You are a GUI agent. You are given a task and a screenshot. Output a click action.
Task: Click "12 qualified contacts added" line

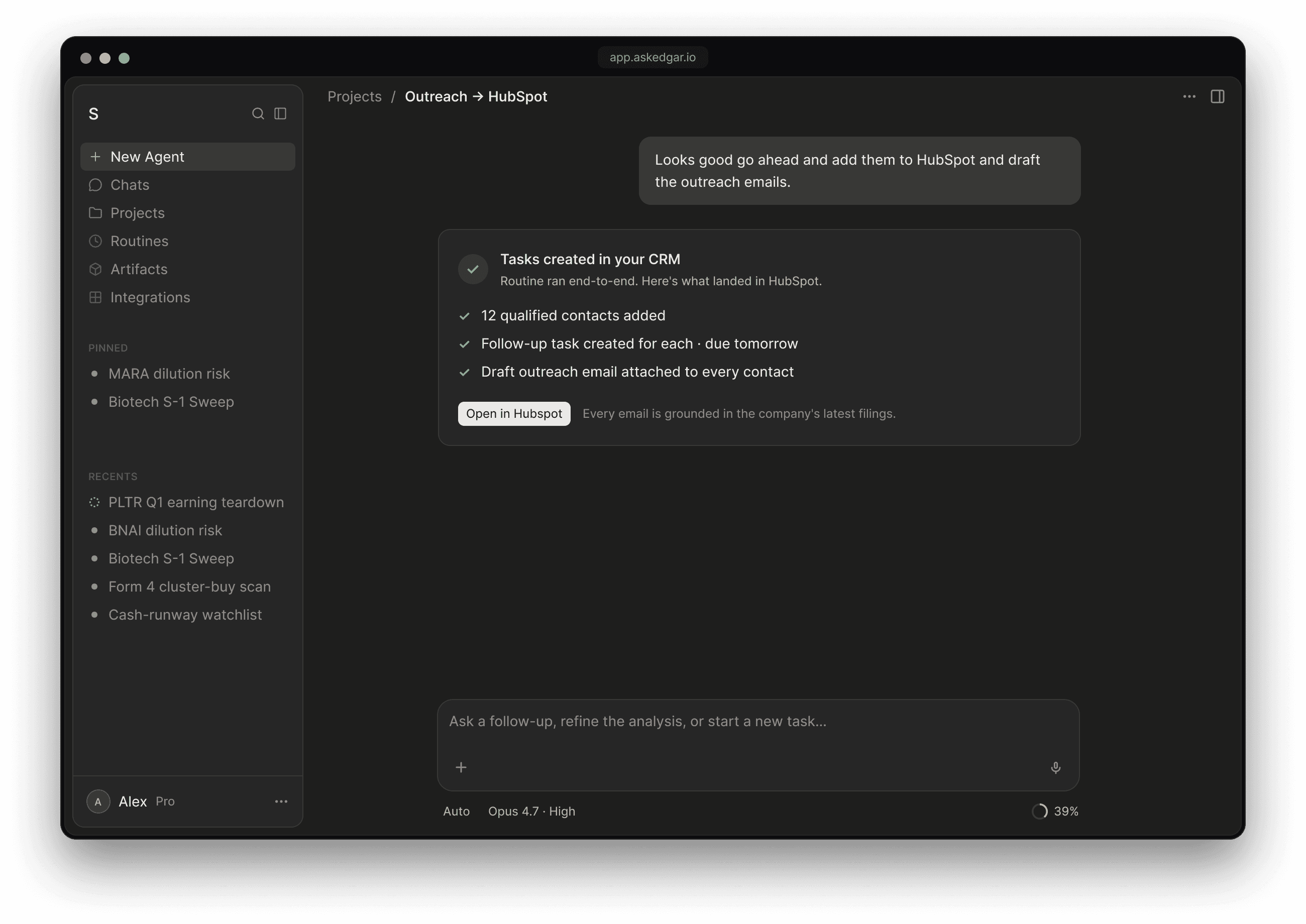(x=573, y=316)
